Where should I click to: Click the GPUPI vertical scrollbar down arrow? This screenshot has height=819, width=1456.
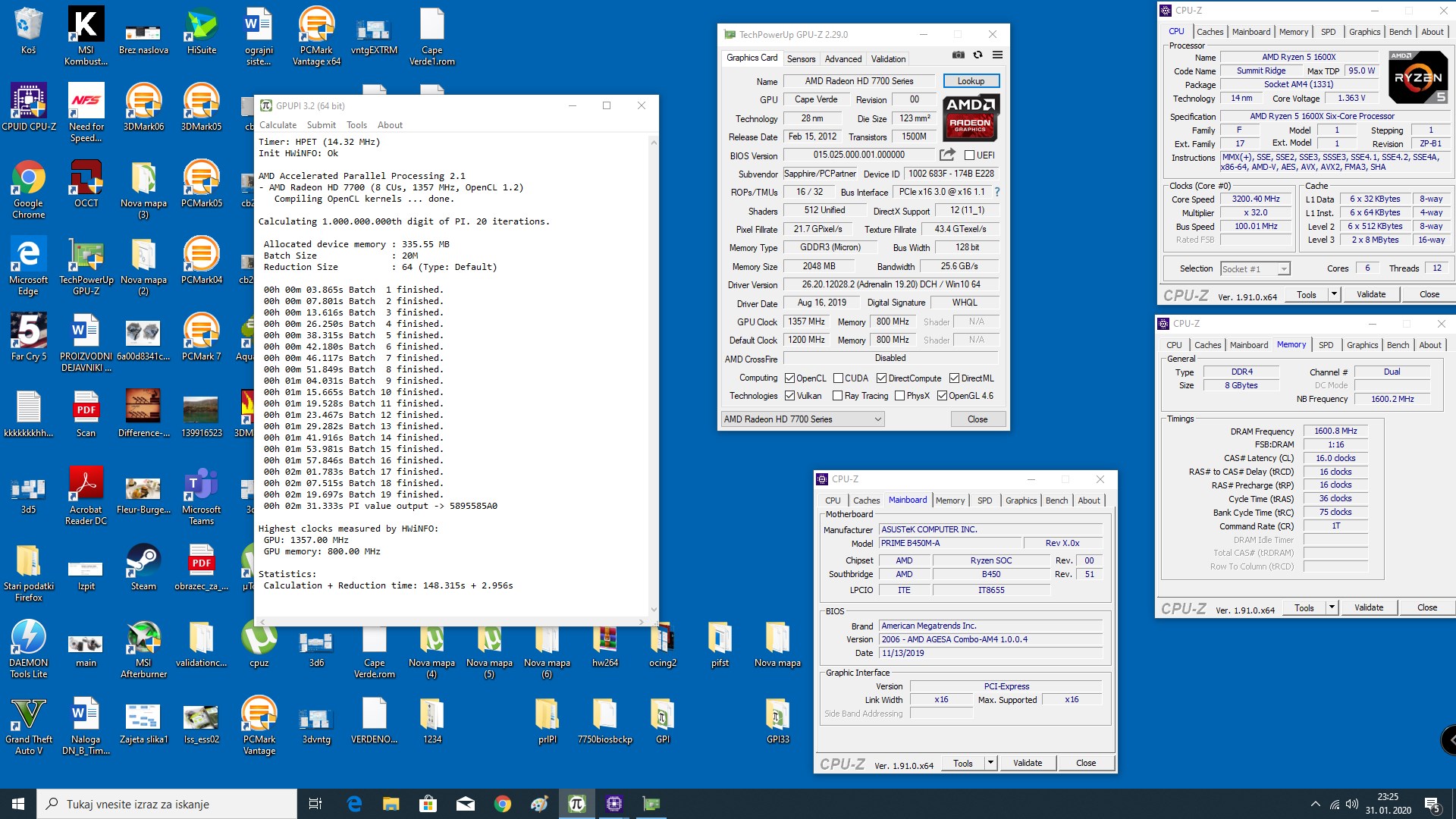click(x=654, y=609)
